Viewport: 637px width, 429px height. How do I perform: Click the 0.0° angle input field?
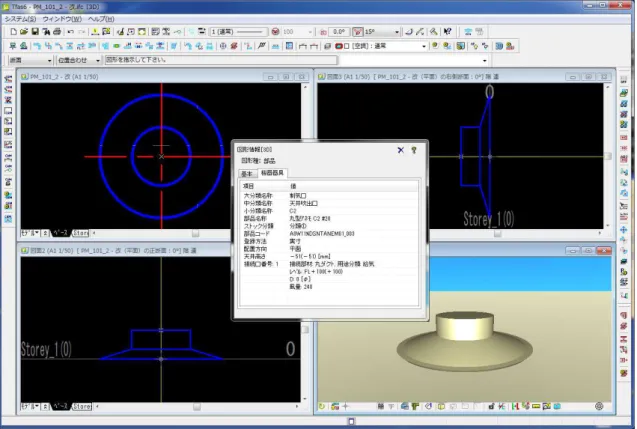coord(338,32)
